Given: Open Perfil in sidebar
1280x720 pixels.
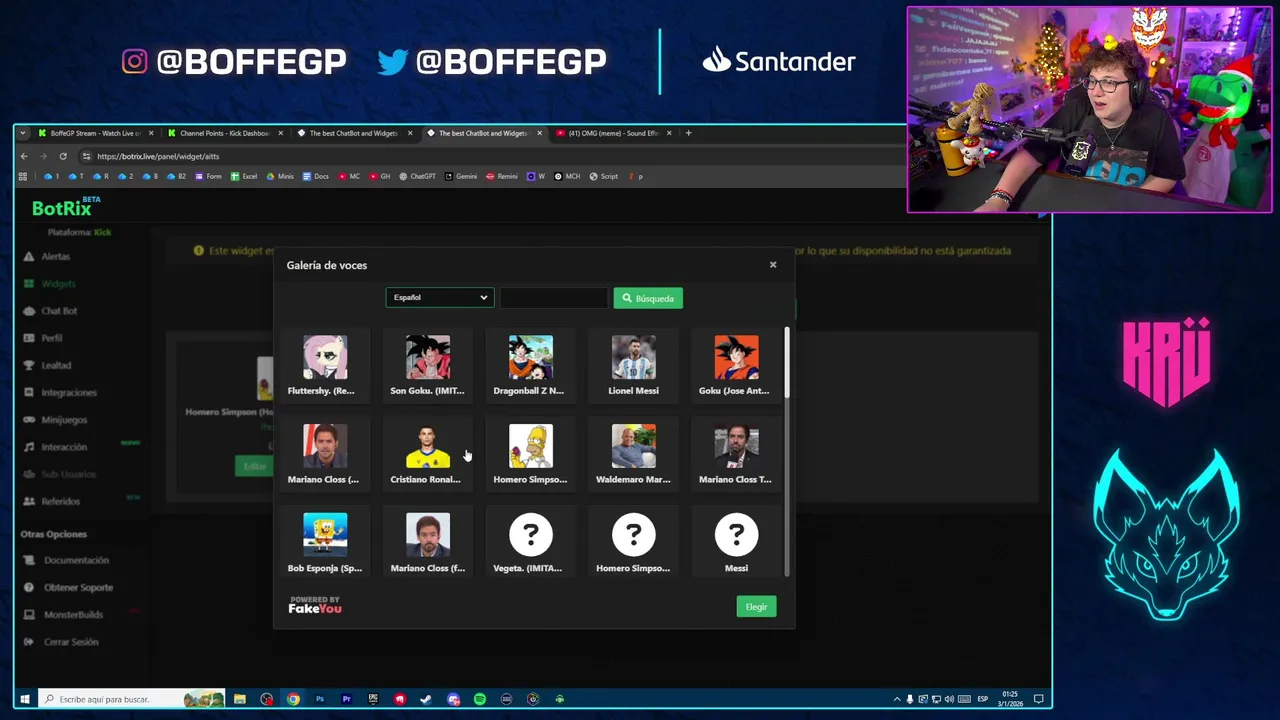Looking at the screenshot, I should pyautogui.click(x=52, y=338).
